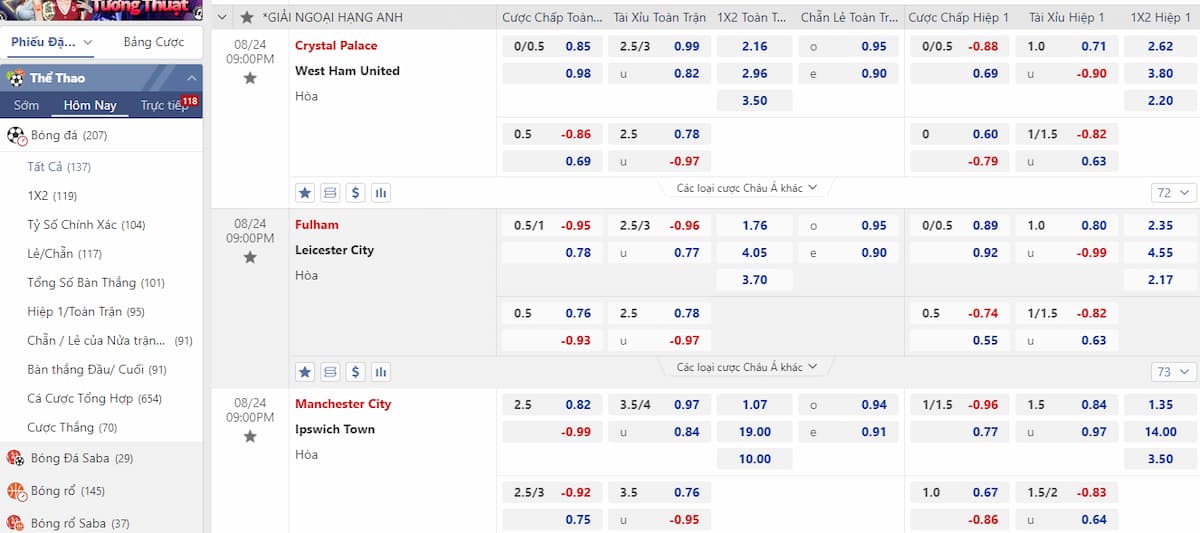
Task: Click Manchester City 1X2 odds 1.07
Action: click(x=755, y=405)
